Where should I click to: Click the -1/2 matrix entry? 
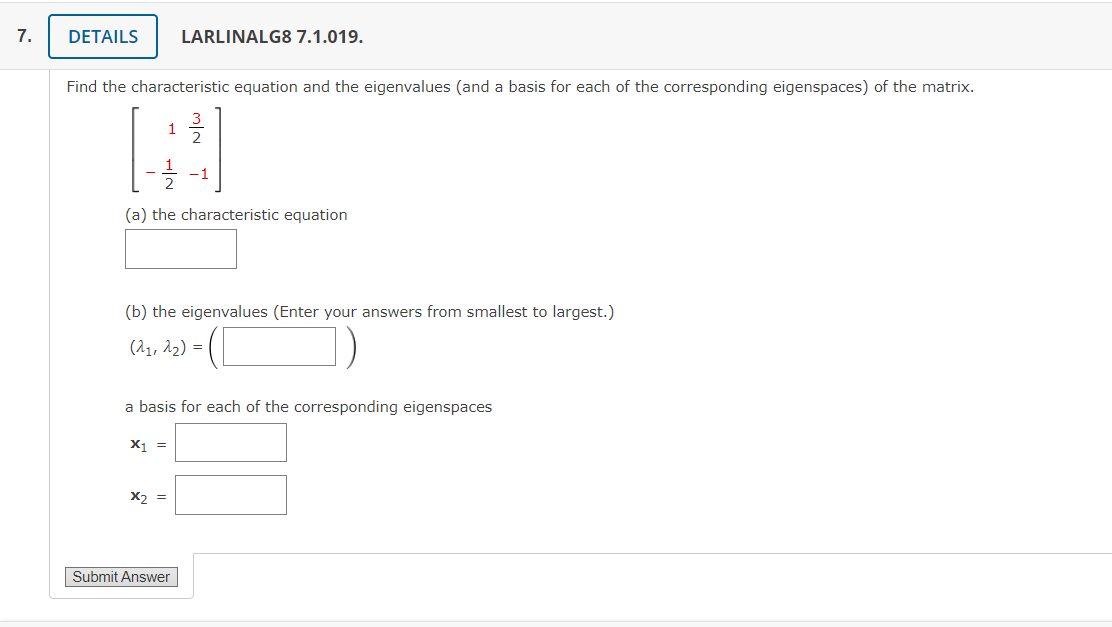point(164,172)
